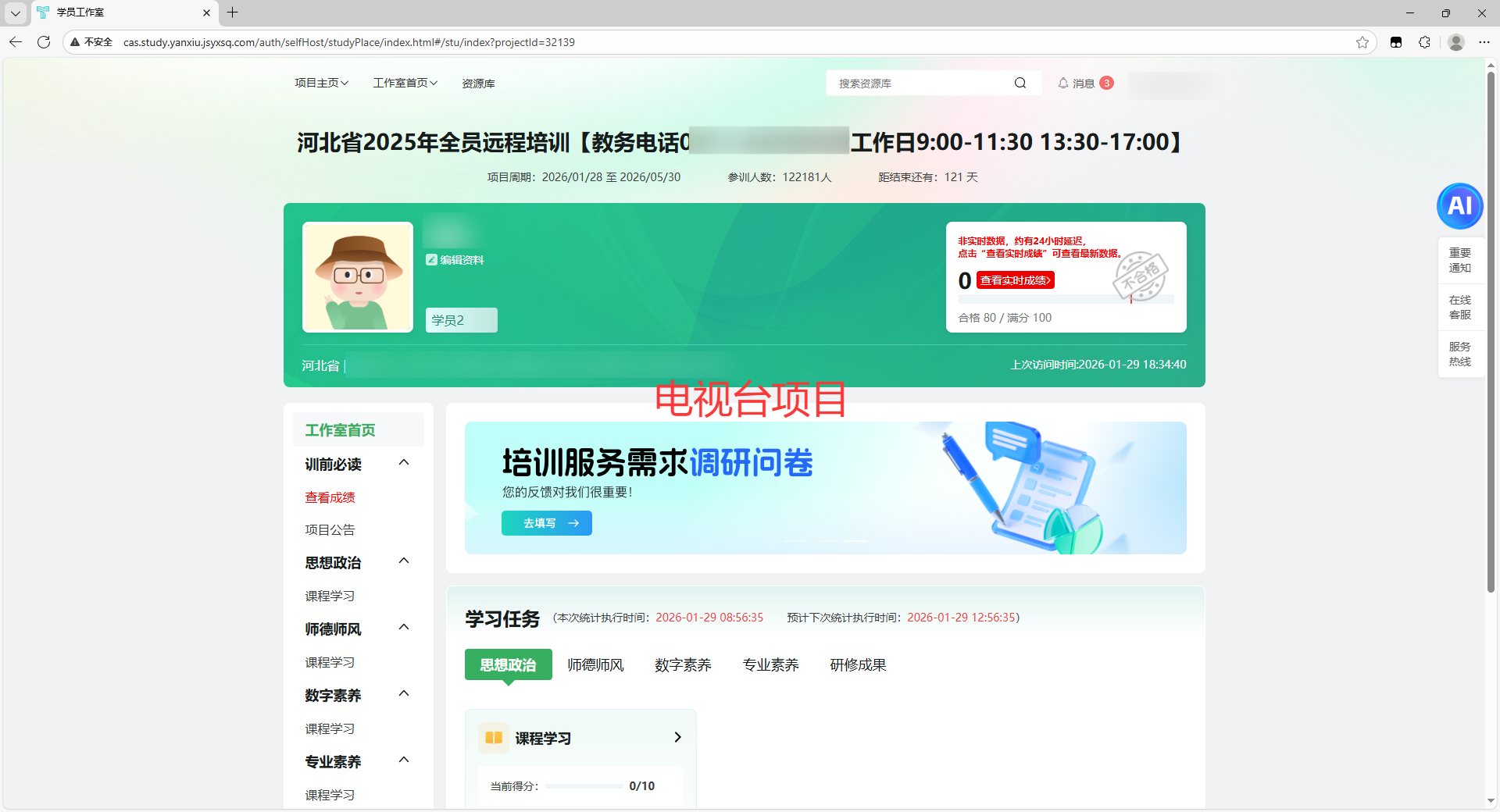
Task: Switch to the 研修成果 tab
Action: point(858,665)
